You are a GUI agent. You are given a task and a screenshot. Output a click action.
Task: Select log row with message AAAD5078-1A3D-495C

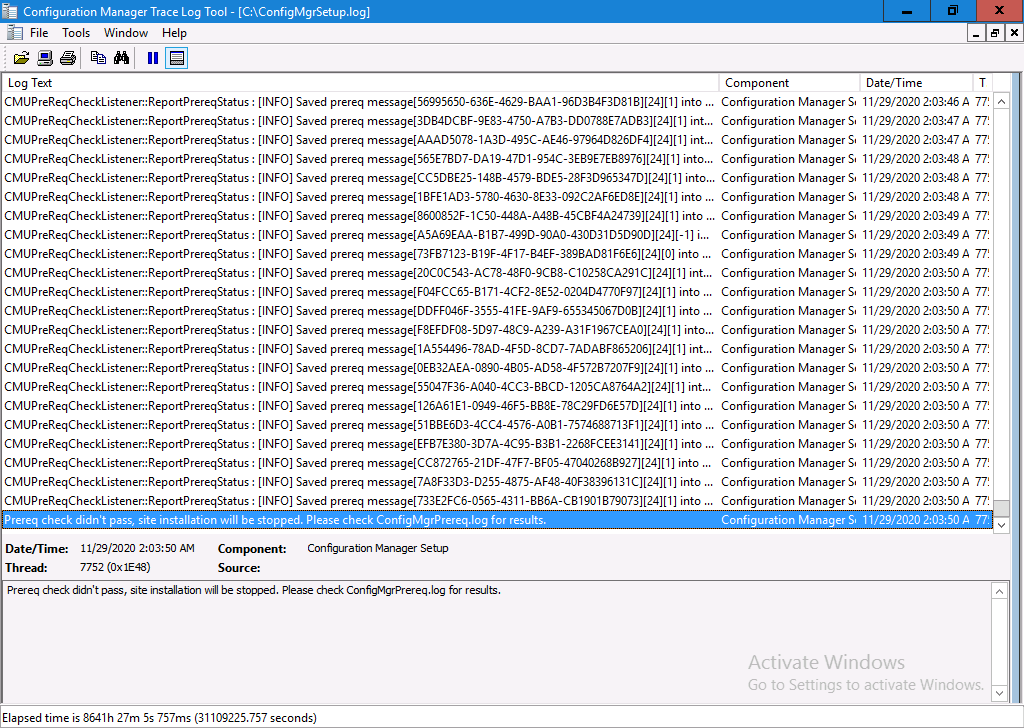[497, 140]
